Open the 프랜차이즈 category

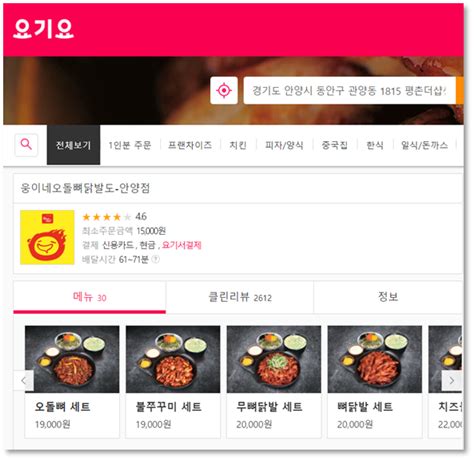(190, 145)
